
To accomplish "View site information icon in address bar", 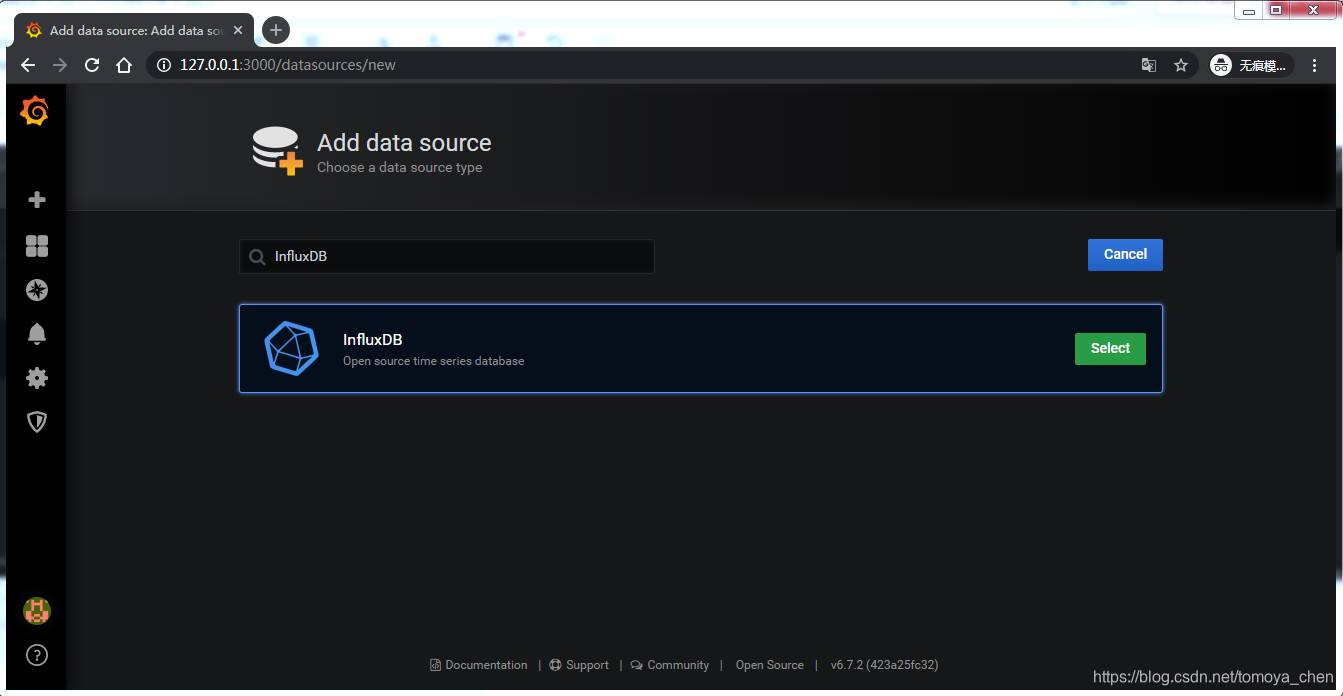I will pyautogui.click(x=165, y=65).
